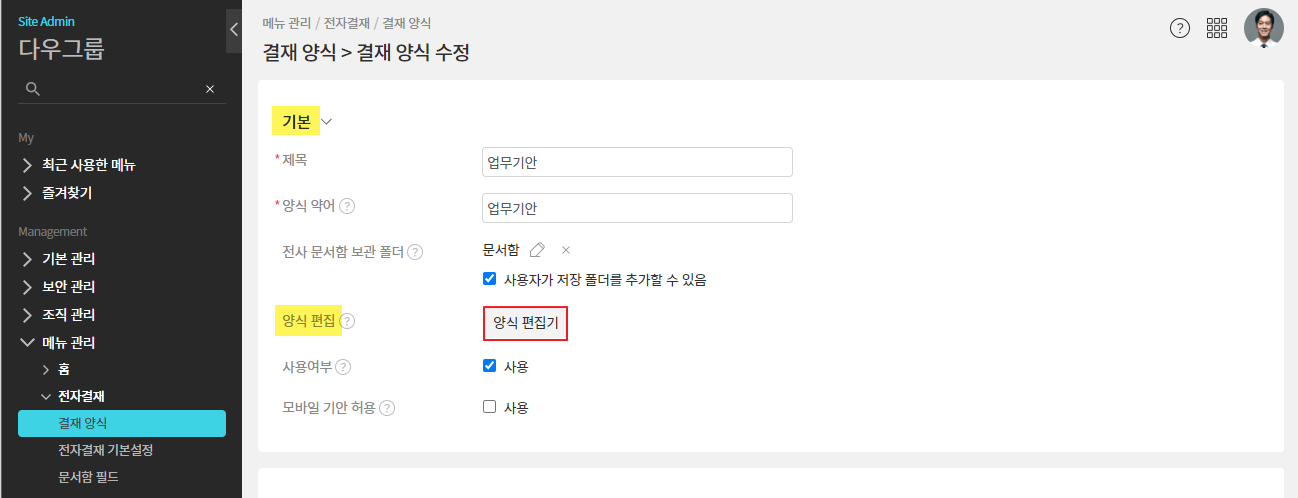Image resolution: width=1298 pixels, height=498 pixels.
Task: Uncheck the 사용여부 사용 checkbox
Action: pos(489,366)
